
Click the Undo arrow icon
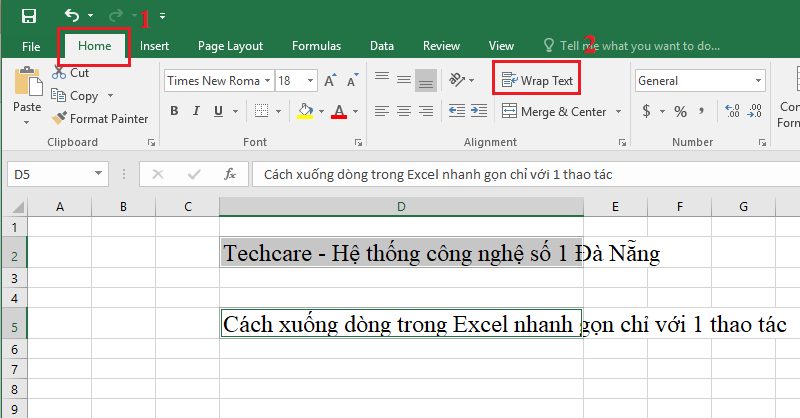[72, 15]
